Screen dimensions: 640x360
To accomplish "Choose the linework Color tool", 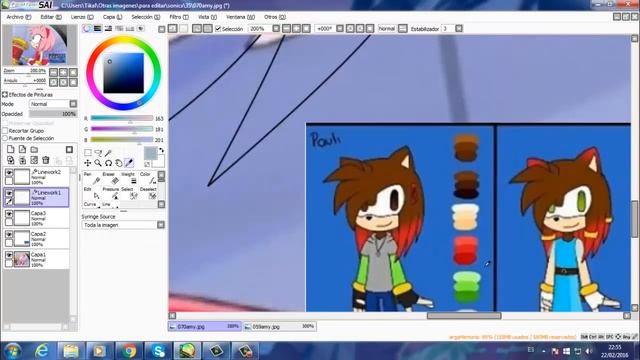I will click(x=148, y=179).
